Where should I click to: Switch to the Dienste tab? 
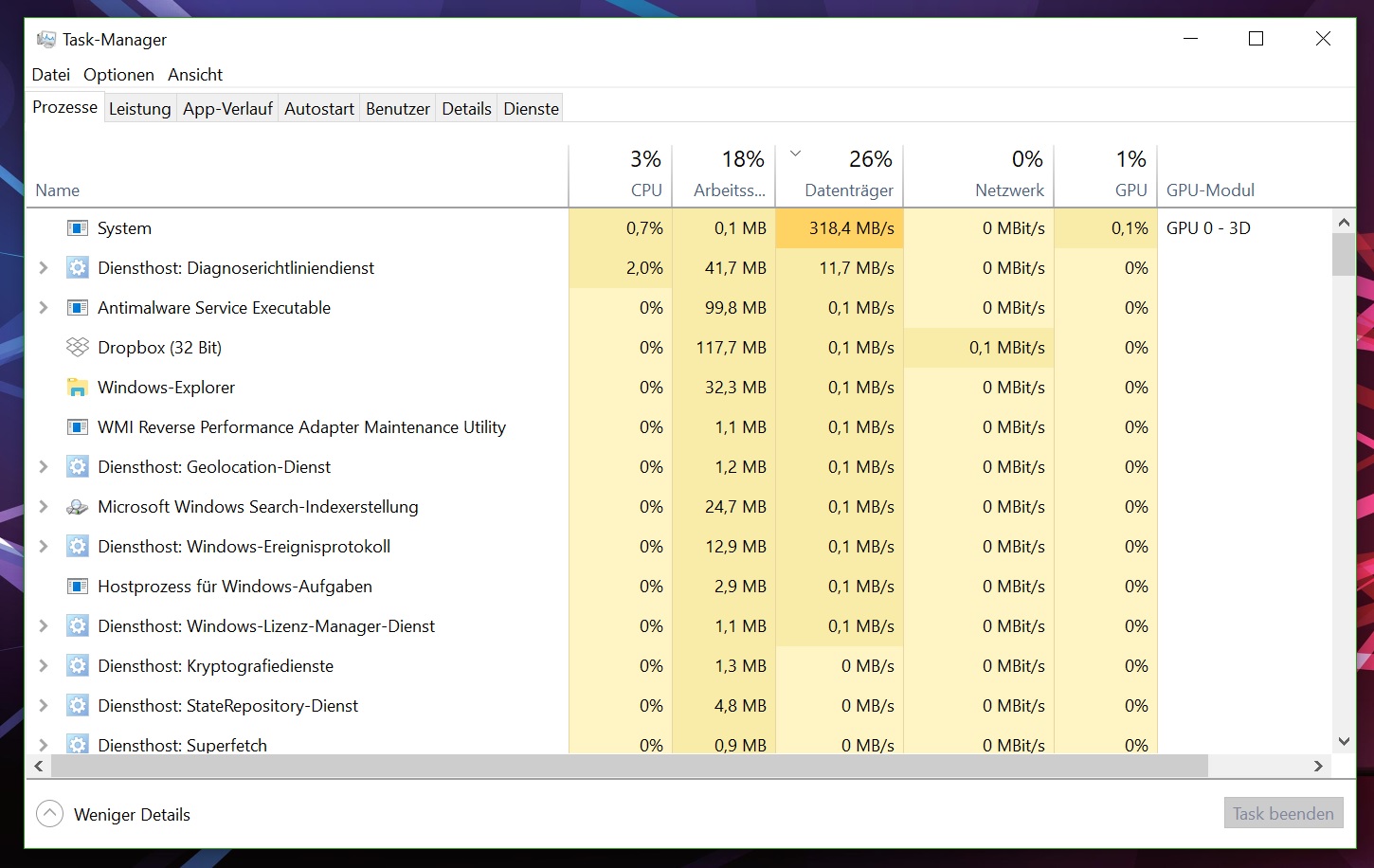[532, 109]
